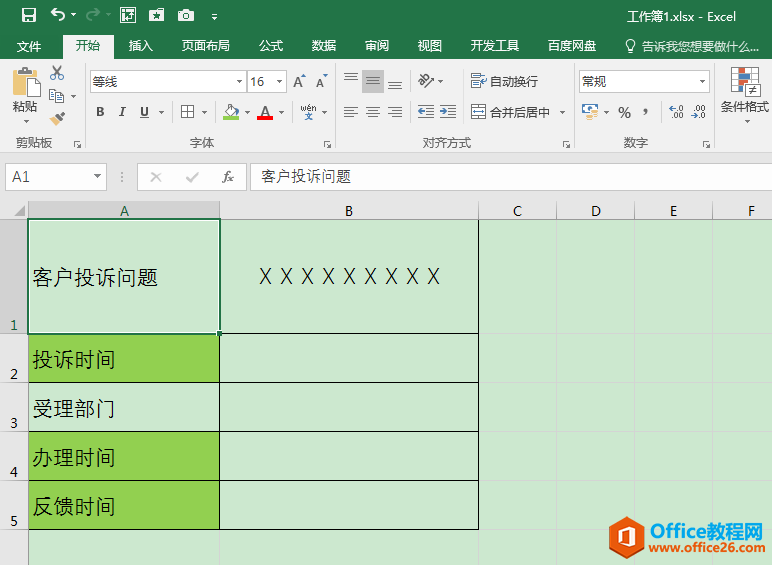
Task: Click Increase Indent icon
Action: (448, 112)
